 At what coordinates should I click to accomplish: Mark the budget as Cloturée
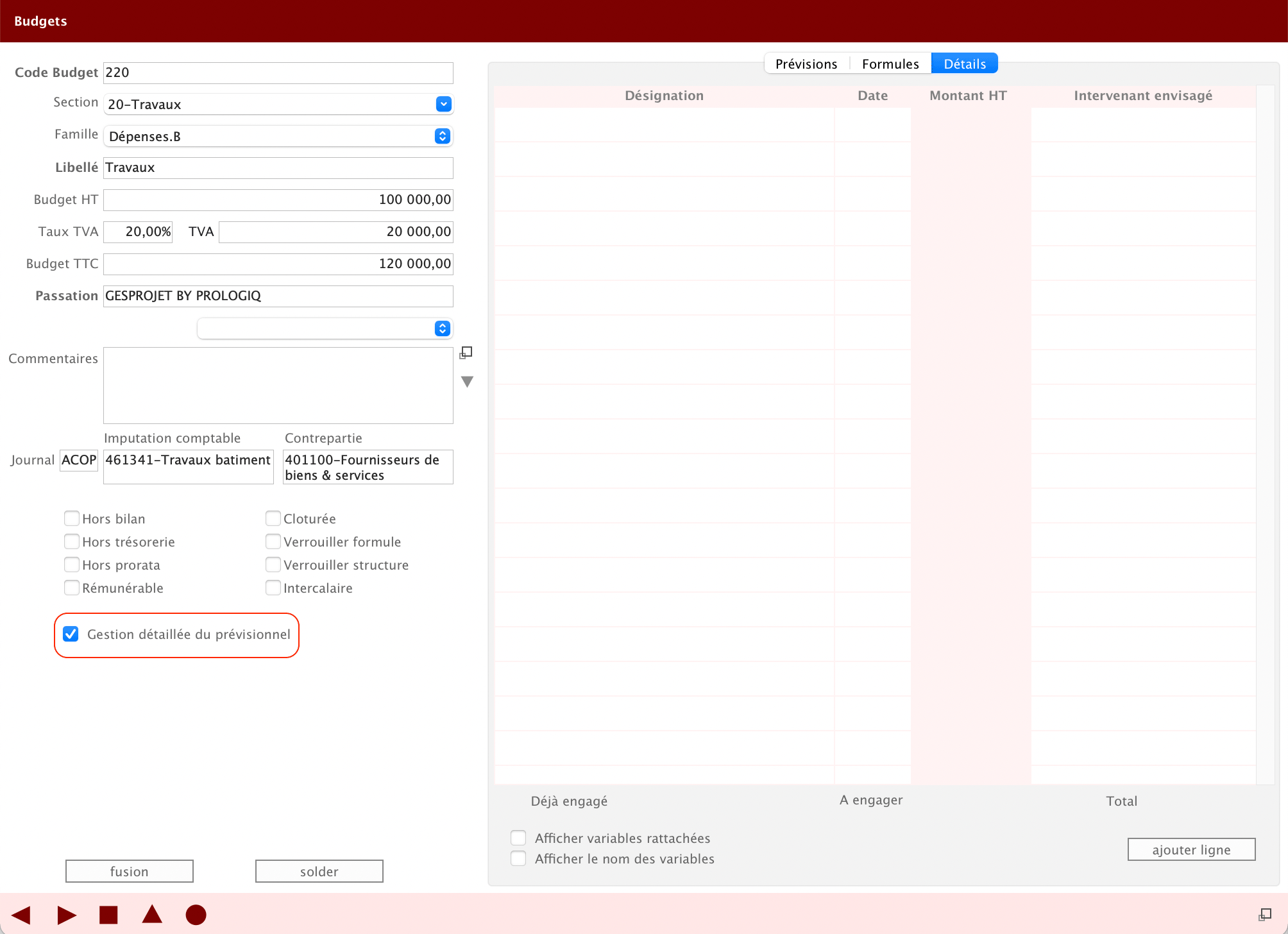tap(273, 518)
